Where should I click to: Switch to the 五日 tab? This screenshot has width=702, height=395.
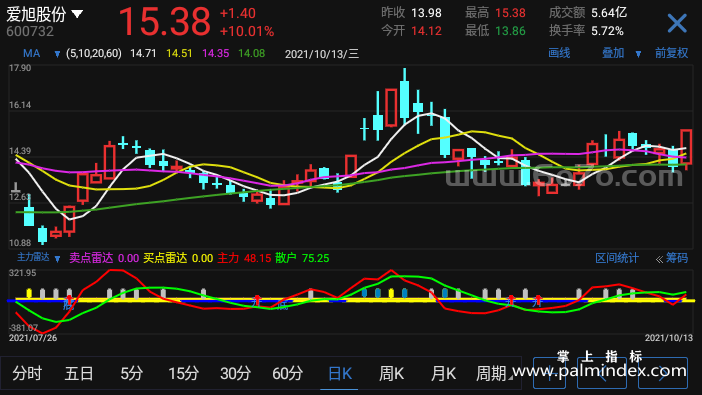coord(79,373)
